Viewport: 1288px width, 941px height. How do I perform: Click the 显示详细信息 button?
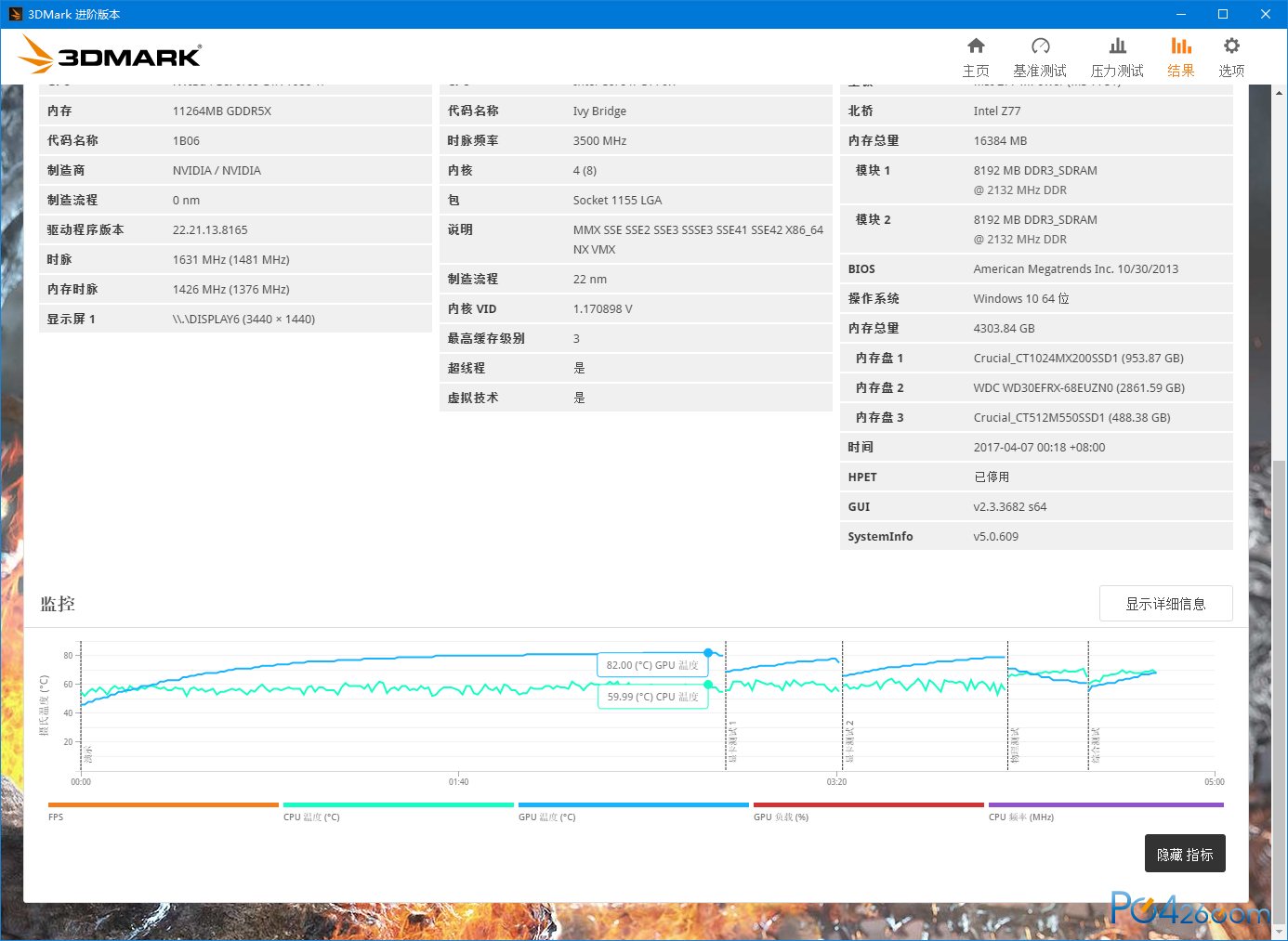(1166, 604)
